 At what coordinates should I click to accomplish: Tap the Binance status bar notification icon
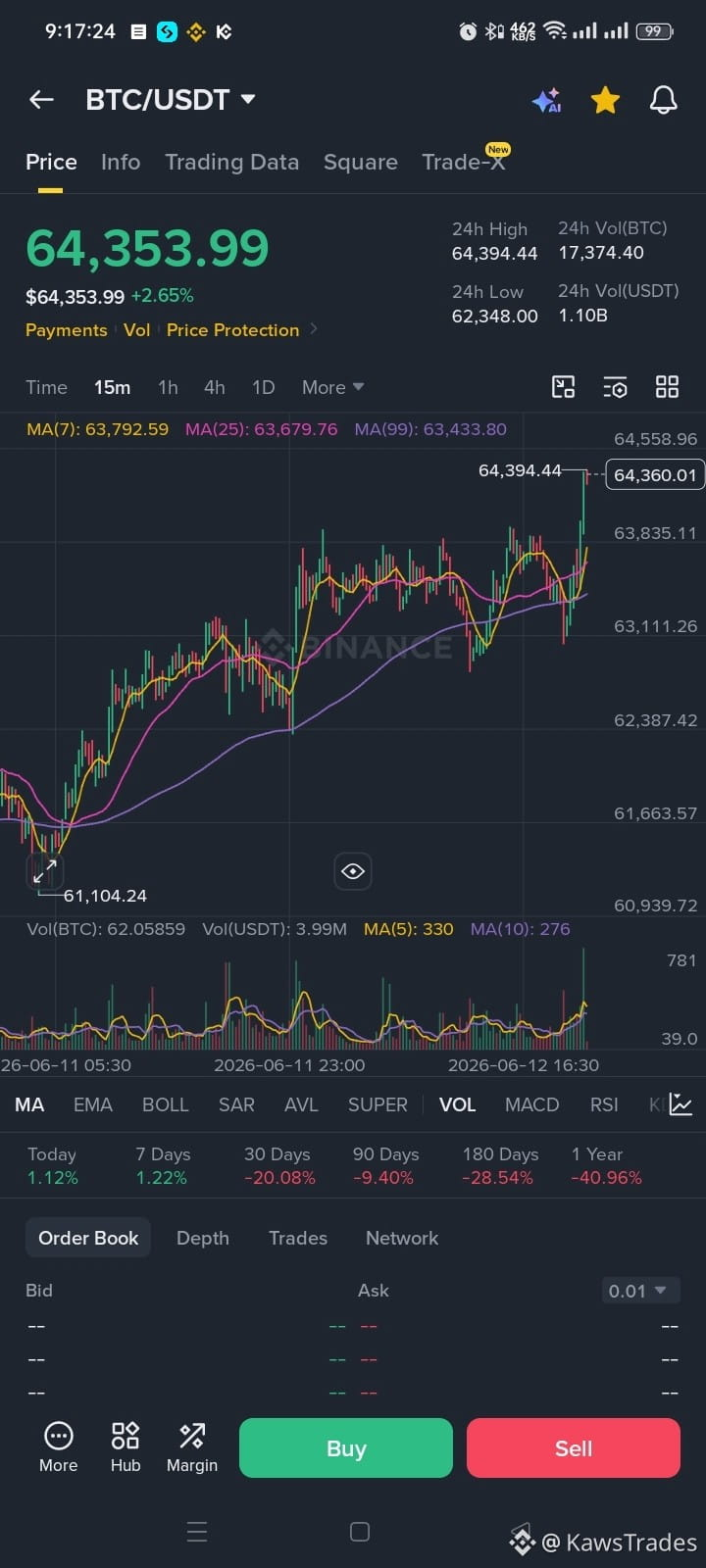point(195,31)
